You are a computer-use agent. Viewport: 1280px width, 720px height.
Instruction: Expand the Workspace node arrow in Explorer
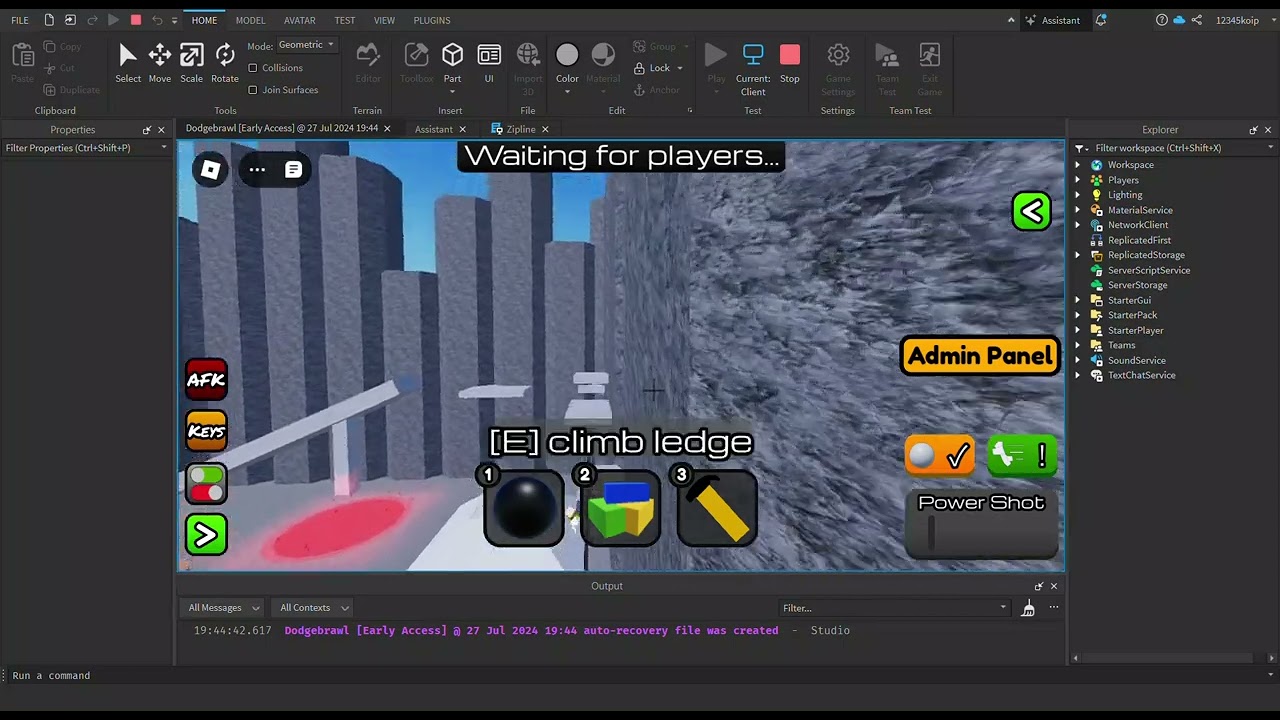[x=1079, y=165]
